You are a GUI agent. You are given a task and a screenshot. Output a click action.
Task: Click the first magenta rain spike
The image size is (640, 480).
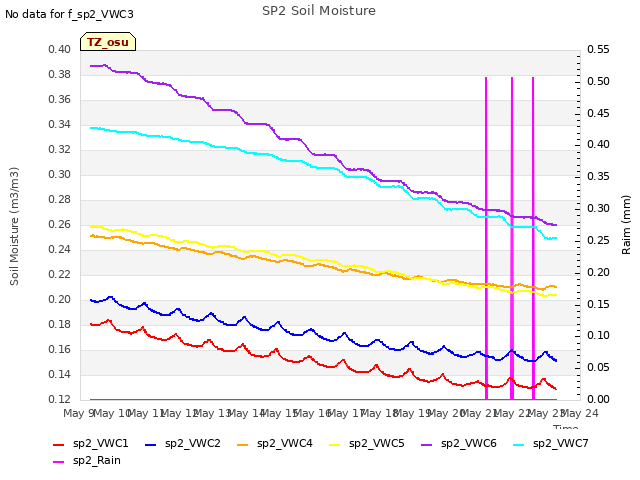point(486,238)
